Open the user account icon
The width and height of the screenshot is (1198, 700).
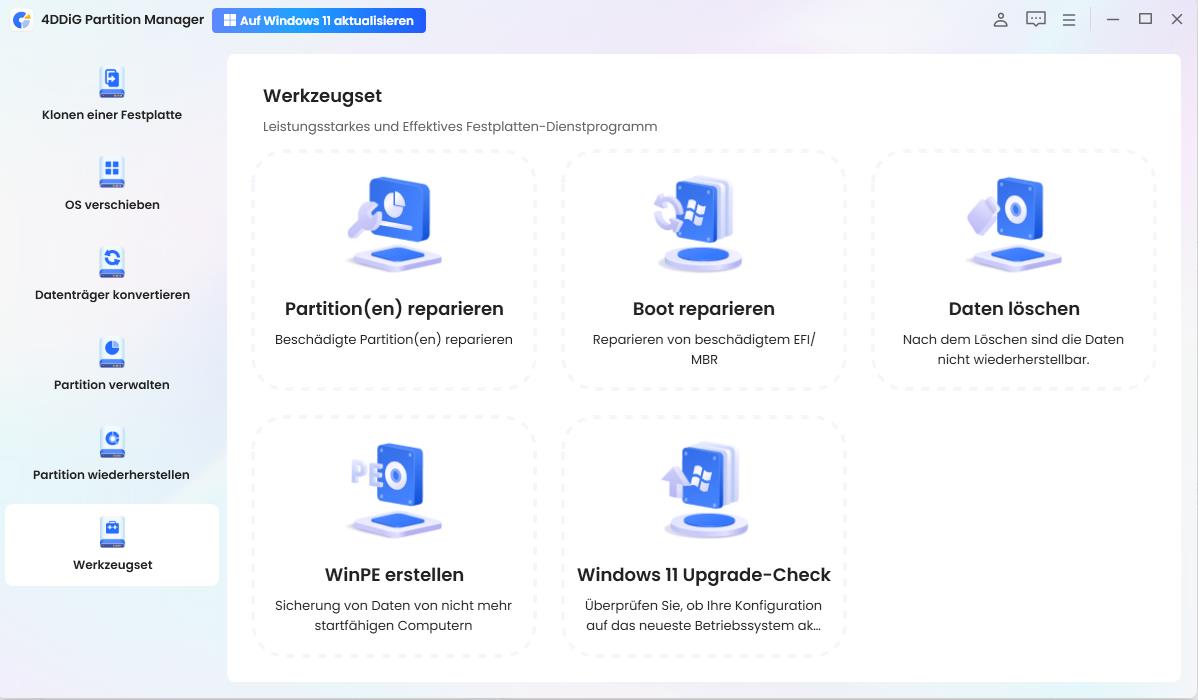pos(1000,19)
